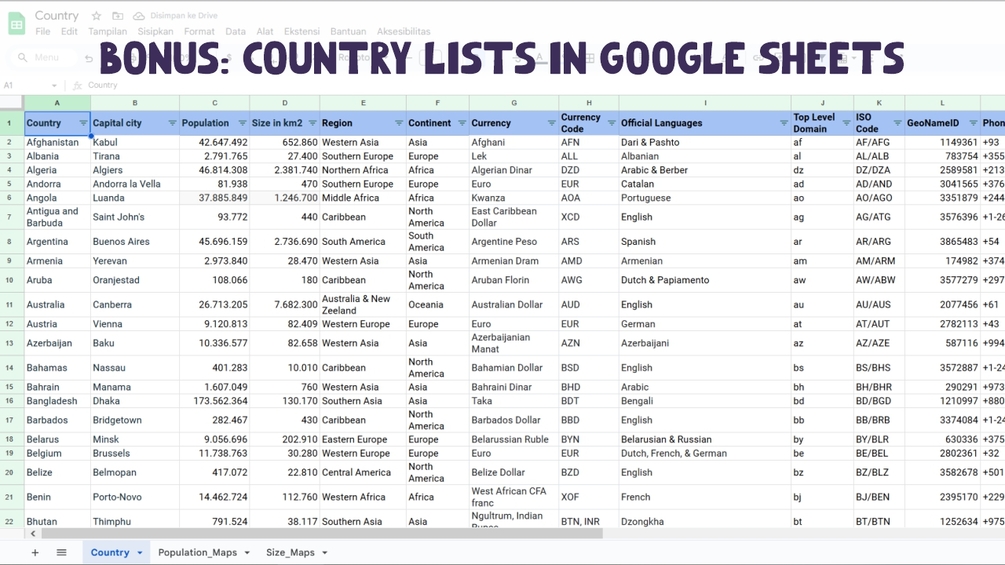1005x565 pixels.
Task: Open the Size_Maps tab dropdown arrow
Action: tap(325, 553)
